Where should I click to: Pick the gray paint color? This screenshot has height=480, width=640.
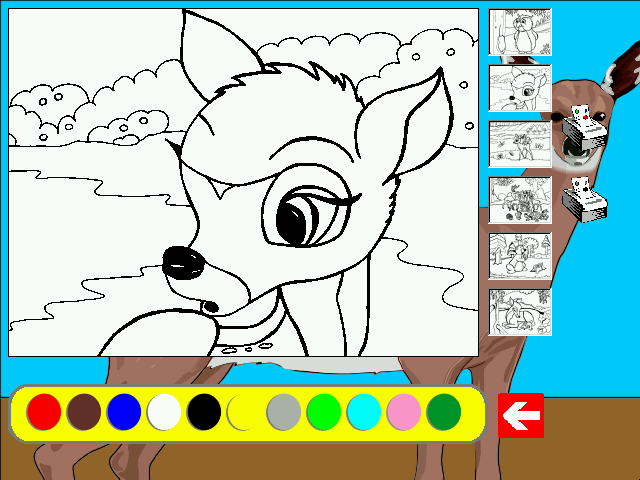(284, 412)
